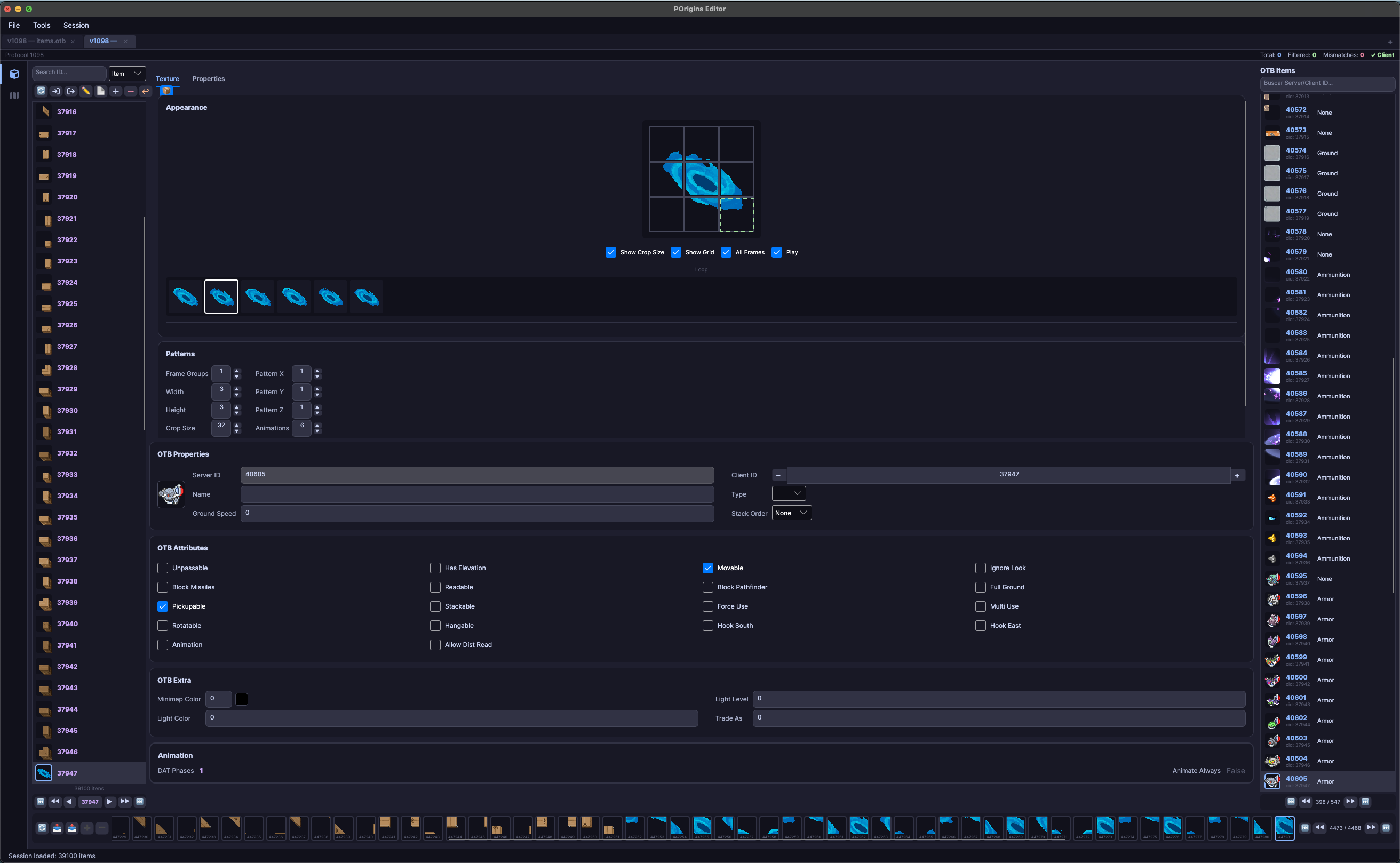
Task: Open the Session menu
Action: [76, 25]
